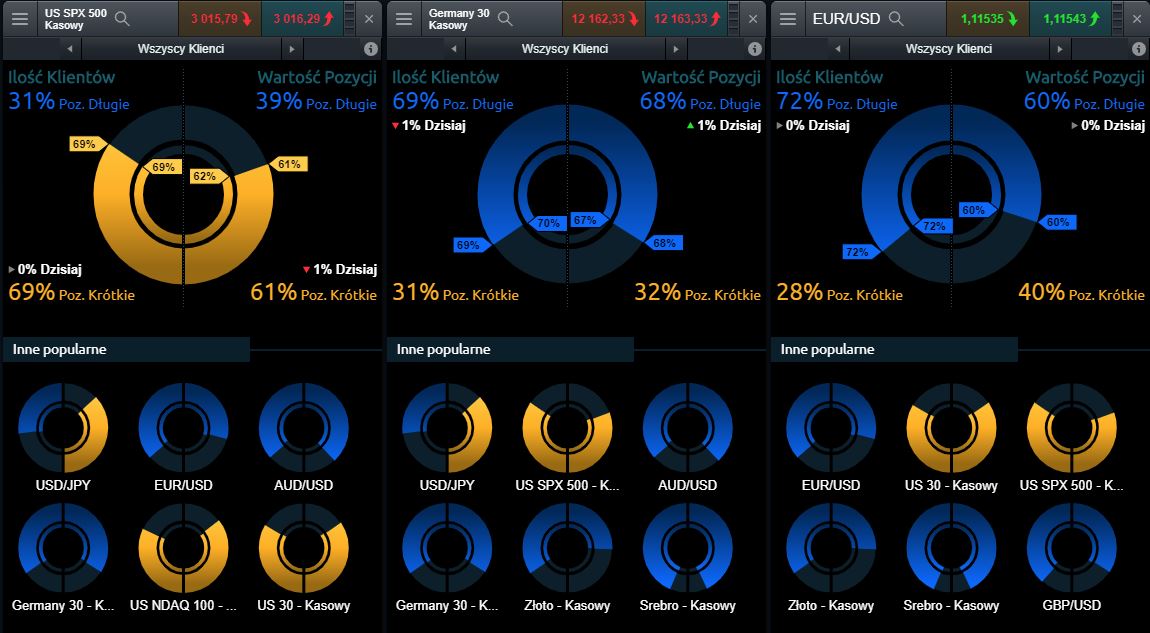
Task: Open the hamburger menu in EUR/USD panel
Action: tap(788, 19)
